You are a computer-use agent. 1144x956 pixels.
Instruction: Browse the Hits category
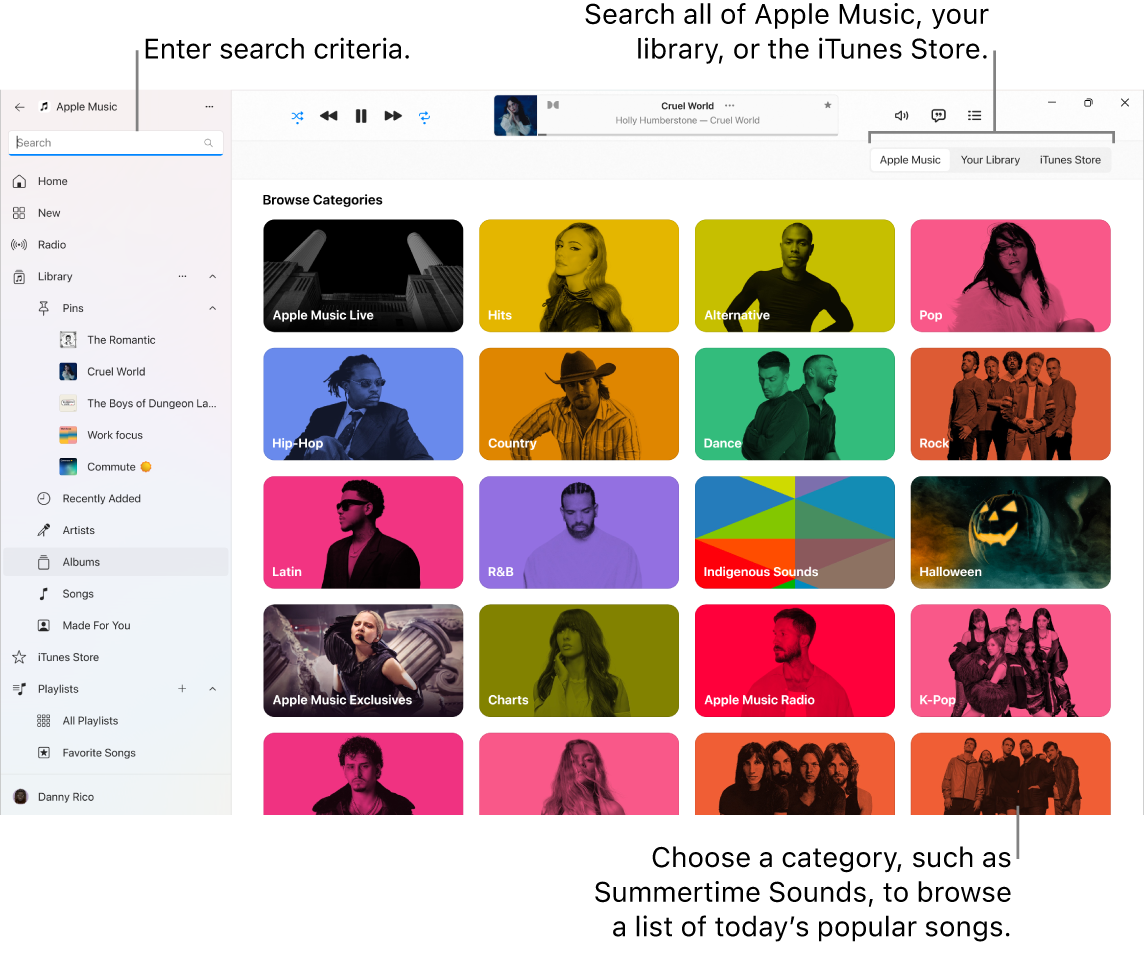579,276
